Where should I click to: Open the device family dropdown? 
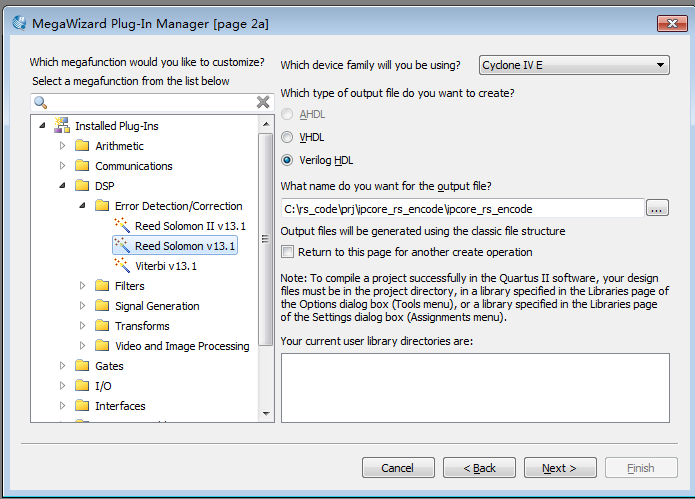(x=574, y=65)
